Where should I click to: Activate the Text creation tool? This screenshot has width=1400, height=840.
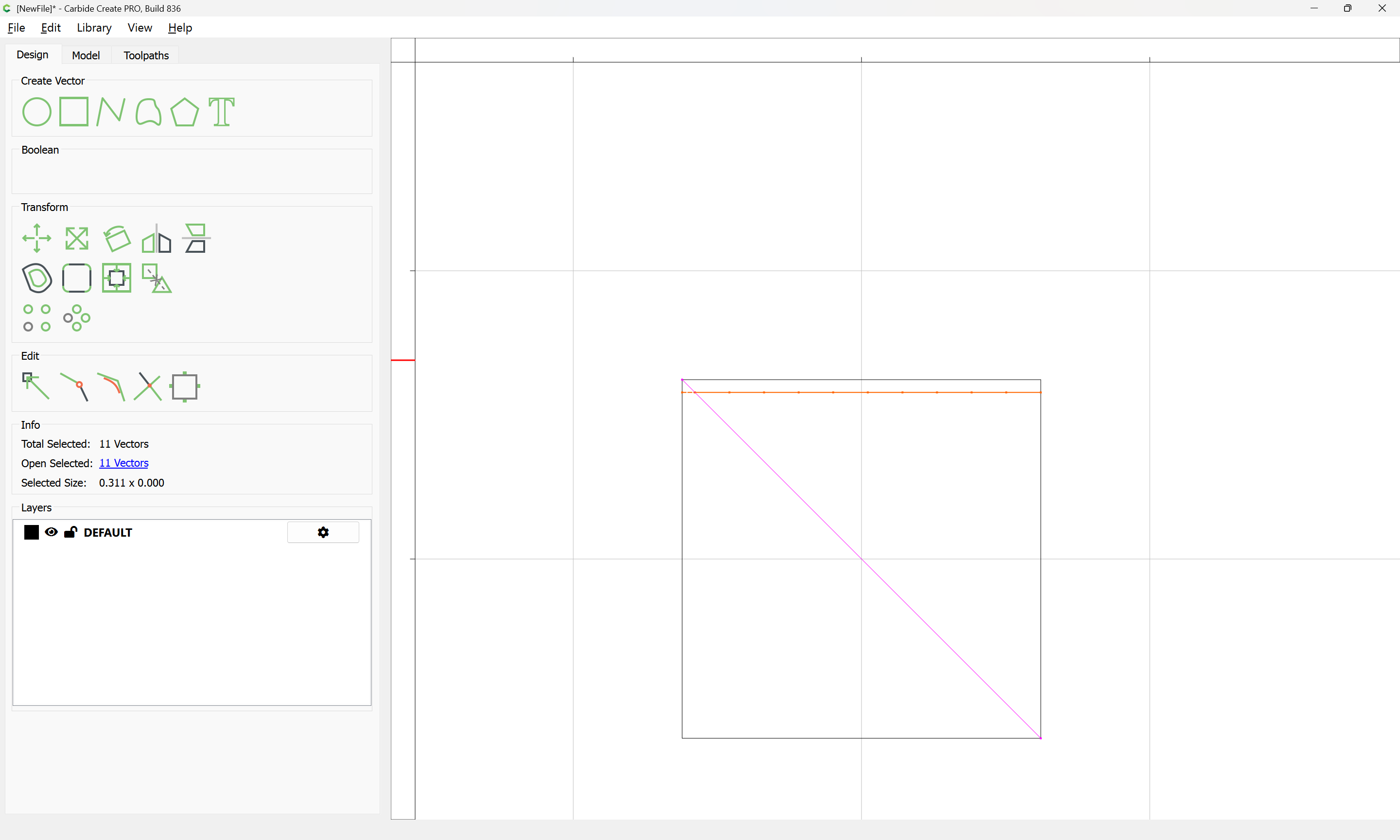(x=221, y=111)
